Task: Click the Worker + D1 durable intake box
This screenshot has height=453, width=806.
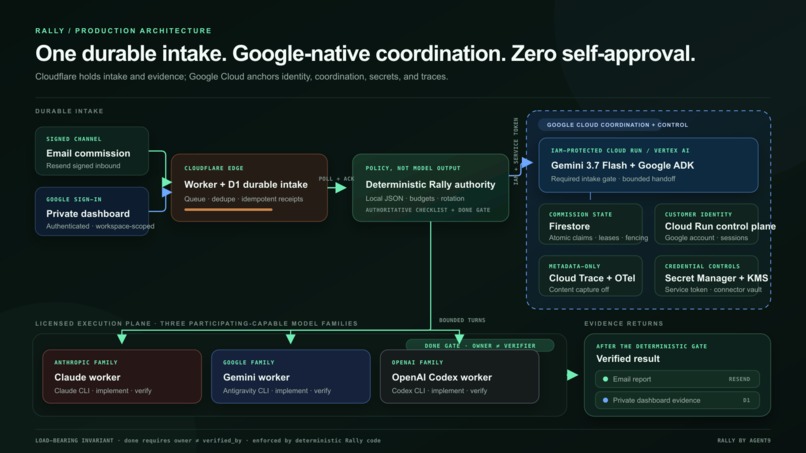Action: click(249, 188)
